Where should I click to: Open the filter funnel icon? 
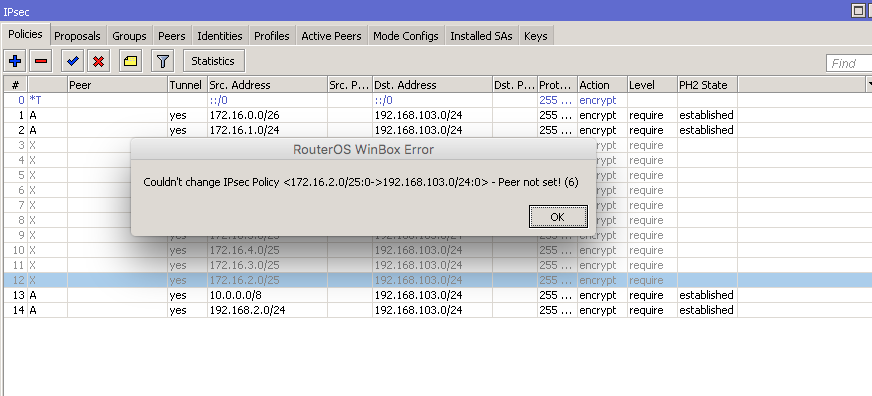[x=162, y=61]
